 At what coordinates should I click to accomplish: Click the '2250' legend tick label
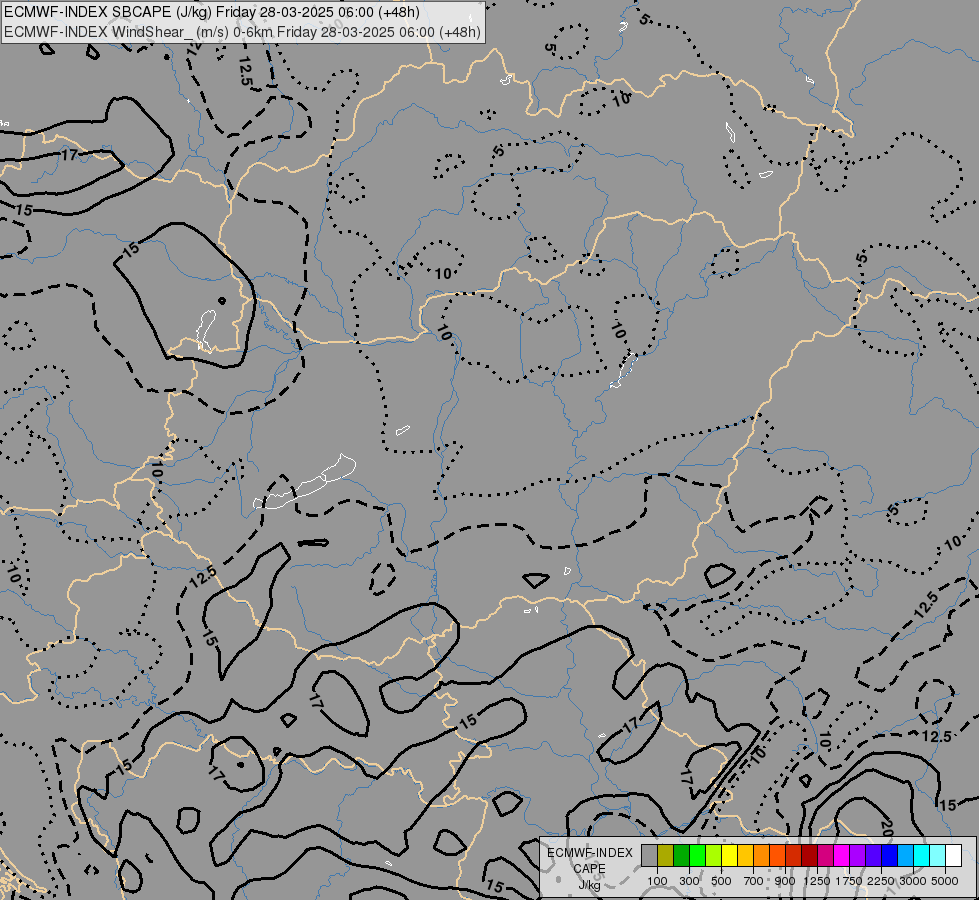[x=881, y=881]
